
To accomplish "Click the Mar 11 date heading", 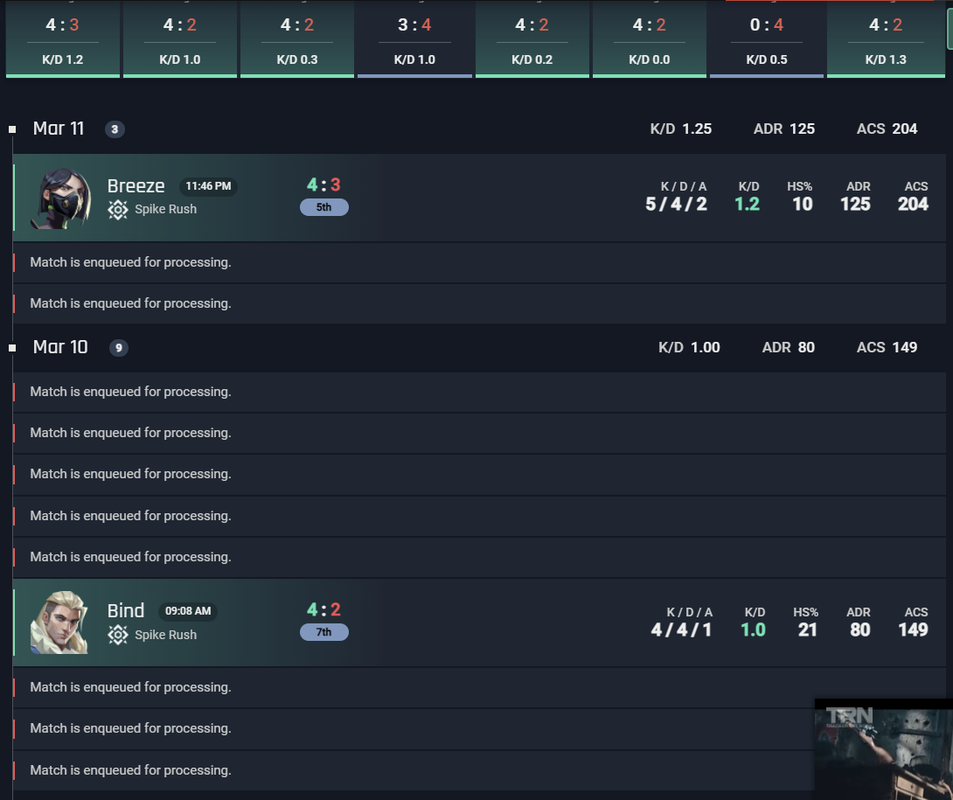I will pos(58,129).
